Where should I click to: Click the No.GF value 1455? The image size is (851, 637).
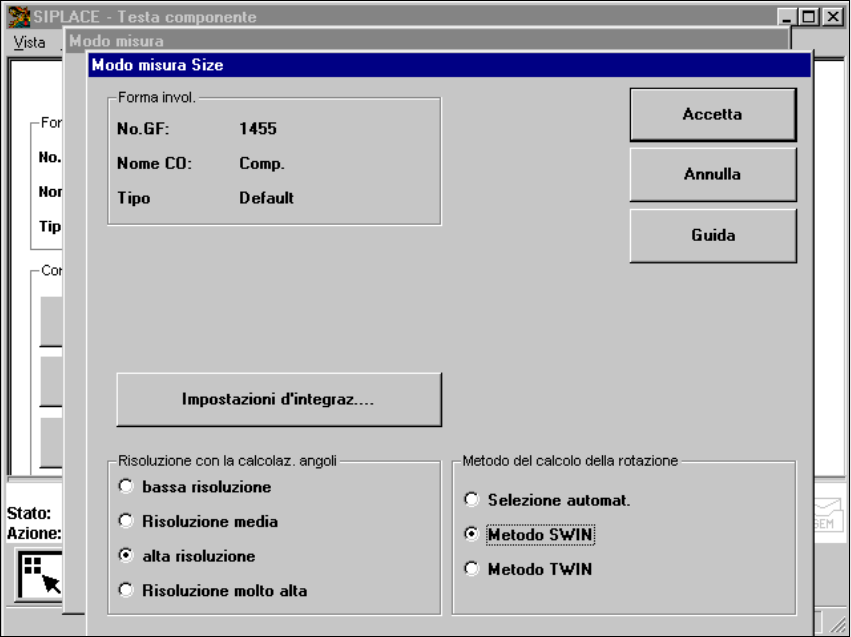[x=258, y=129]
